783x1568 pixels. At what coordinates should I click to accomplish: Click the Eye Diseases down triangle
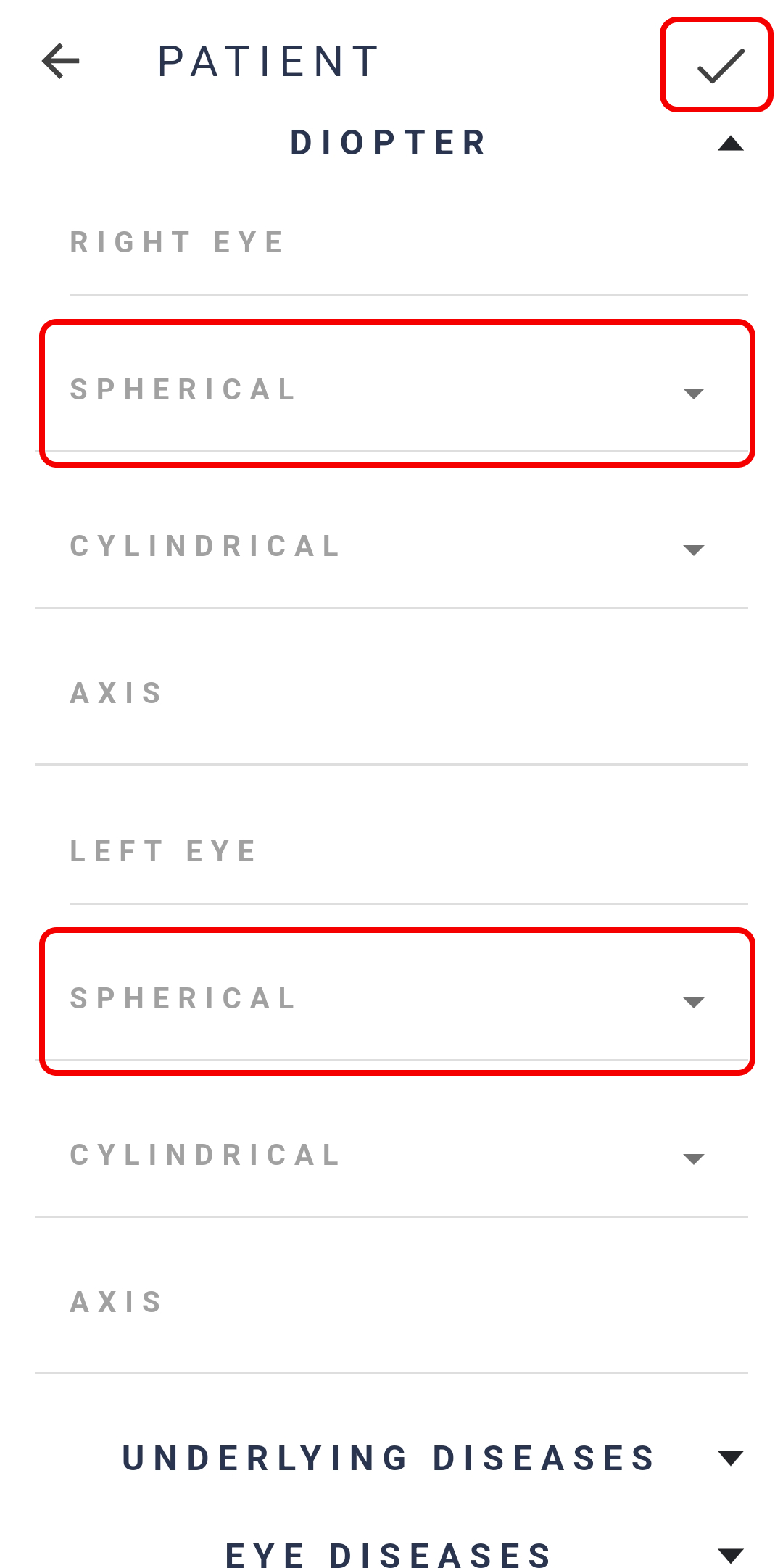[730, 1556]
